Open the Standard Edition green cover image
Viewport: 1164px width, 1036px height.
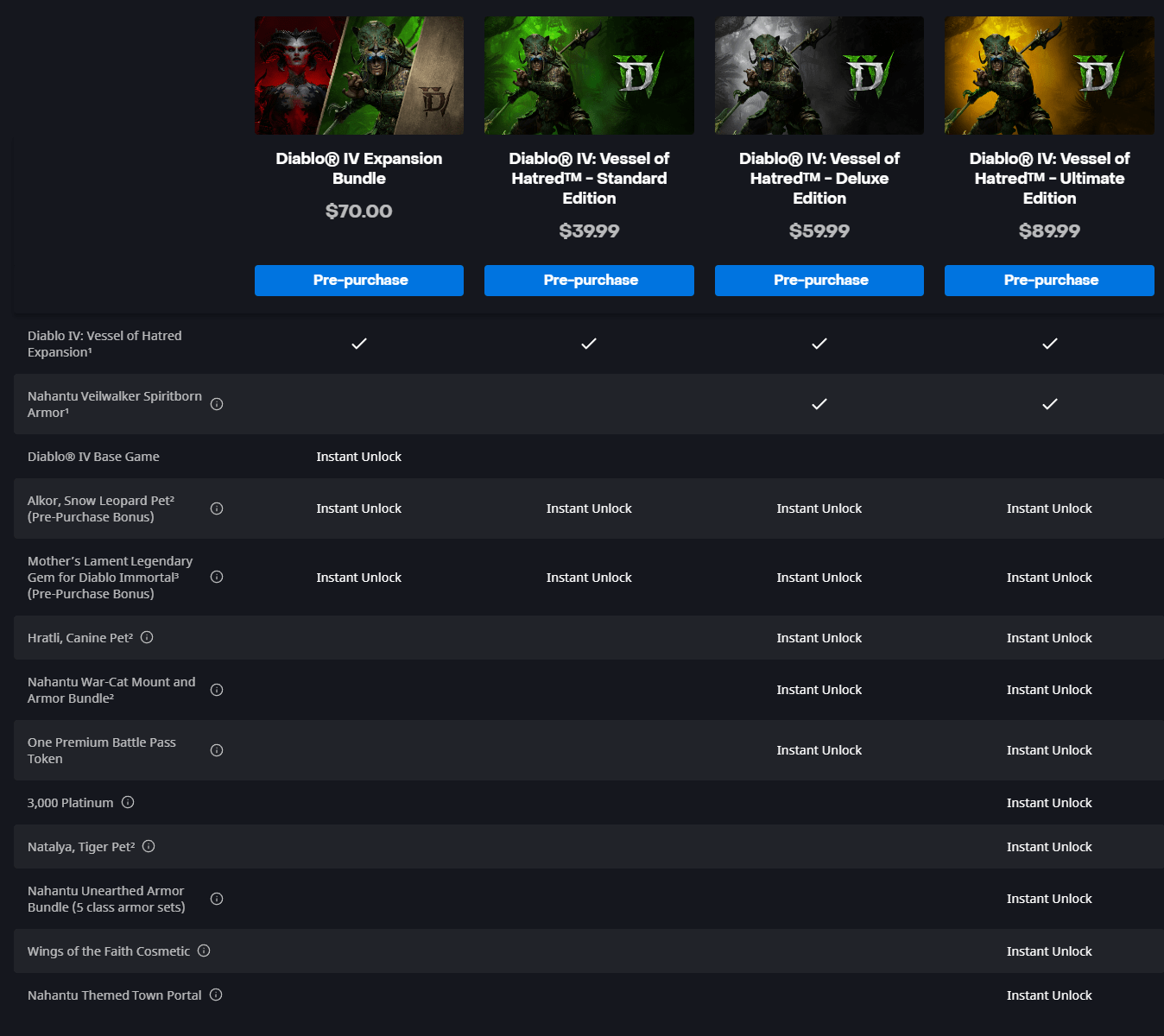pyautogui.click(x=589, y=75)
